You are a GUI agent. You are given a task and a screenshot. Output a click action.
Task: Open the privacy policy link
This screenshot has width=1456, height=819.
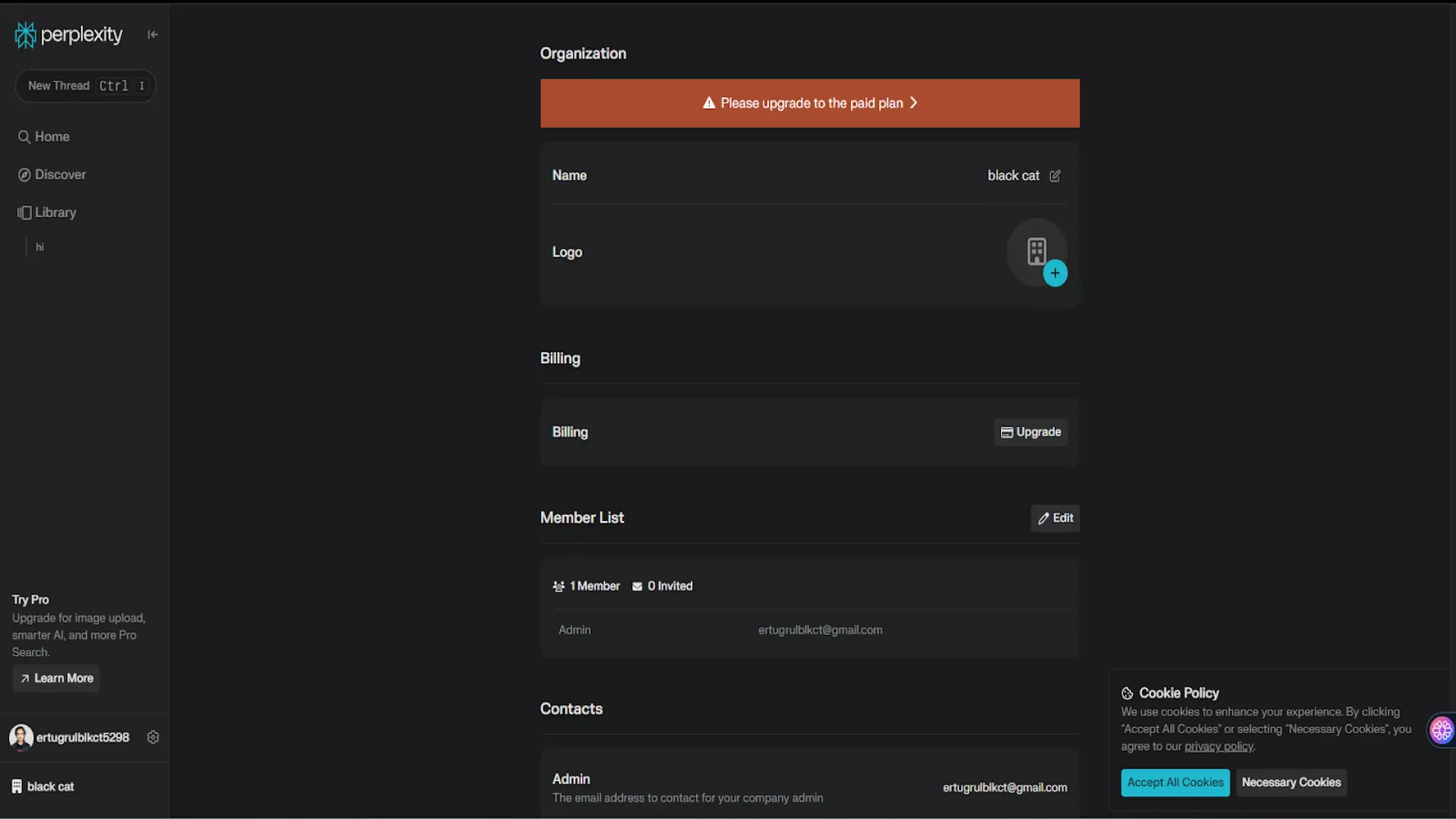click(x=1218, y=747)
